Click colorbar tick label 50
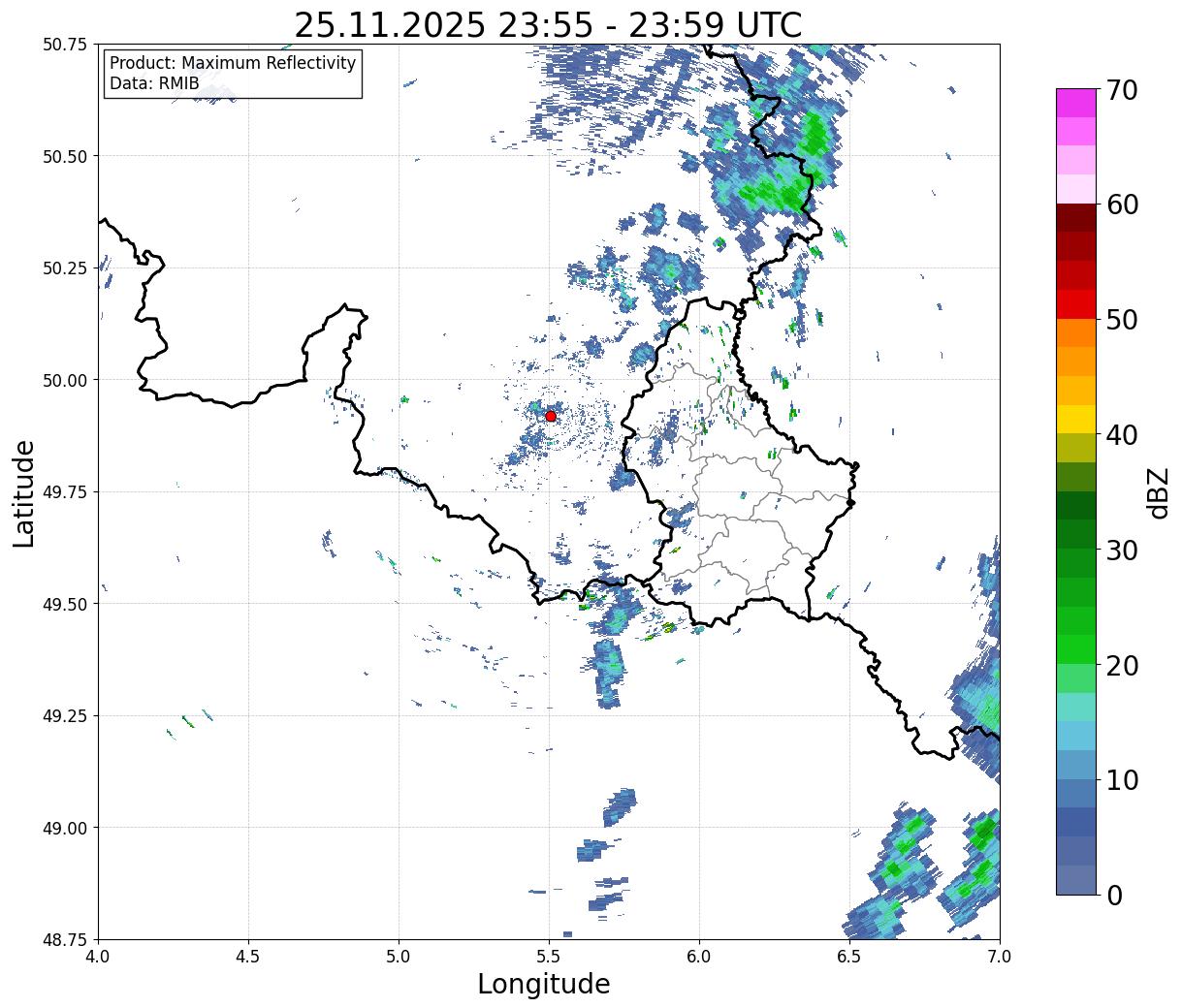Image resolution: width=1182 pixels, height=1008 pixels. pyautogui.click(x=1122, y=320)
